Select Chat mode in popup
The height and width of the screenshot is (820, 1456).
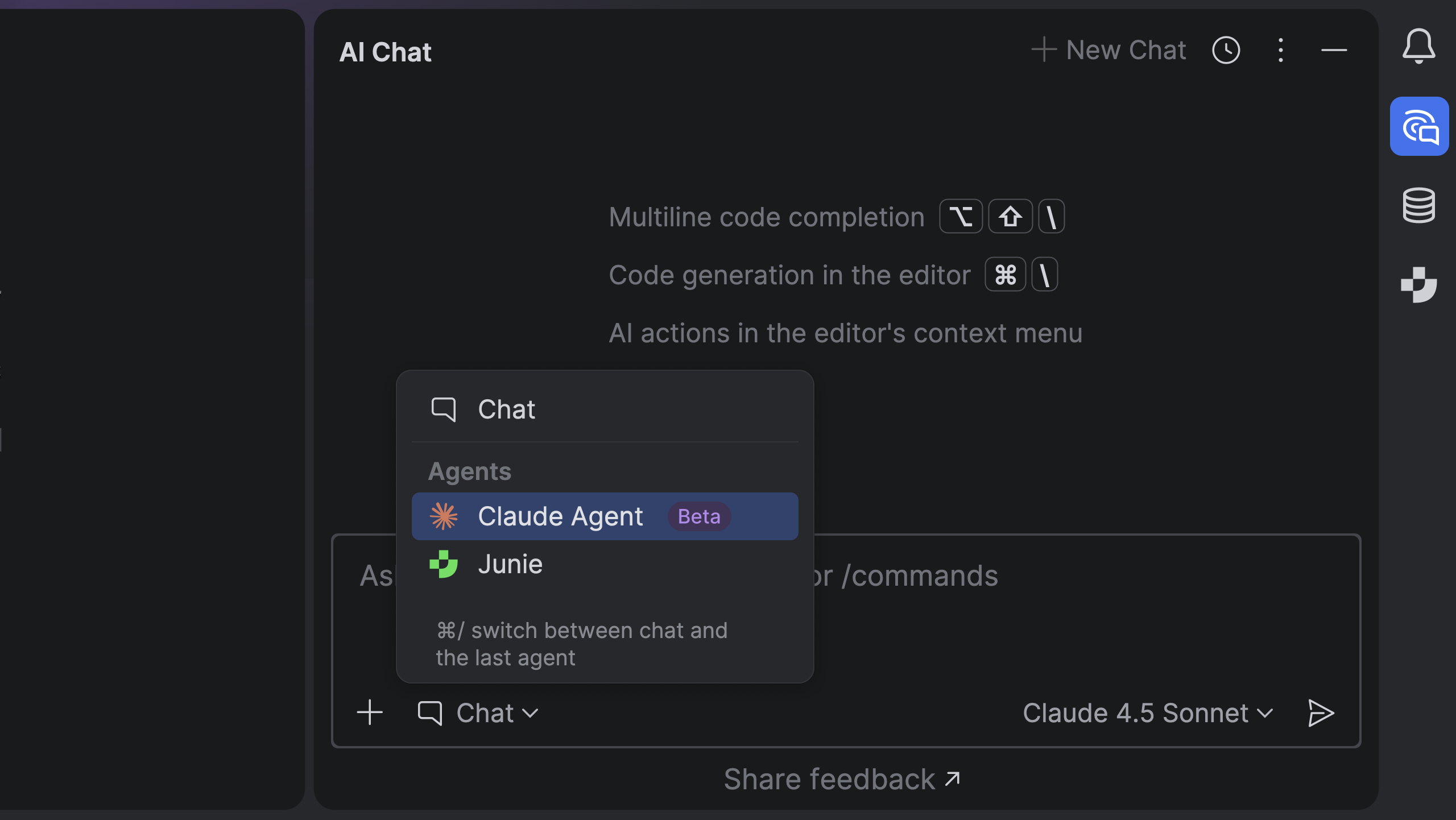coord(506,409)
